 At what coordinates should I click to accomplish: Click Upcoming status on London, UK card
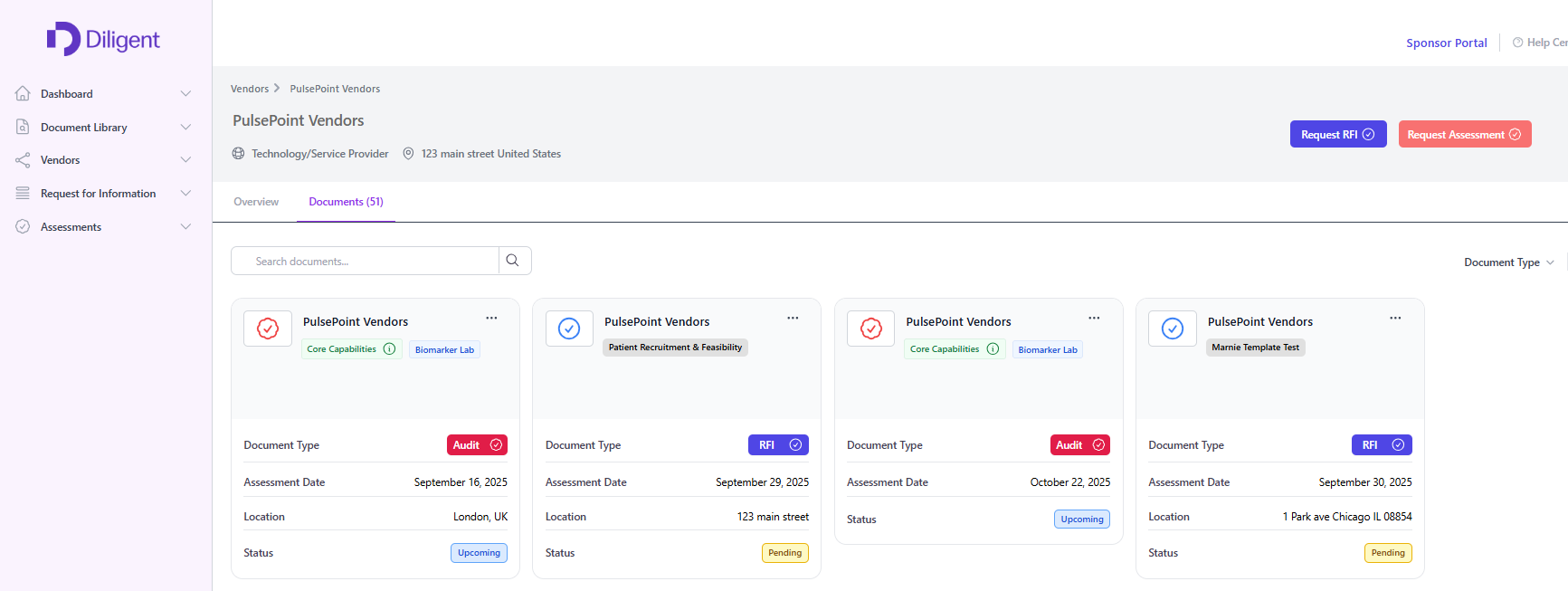479,553
